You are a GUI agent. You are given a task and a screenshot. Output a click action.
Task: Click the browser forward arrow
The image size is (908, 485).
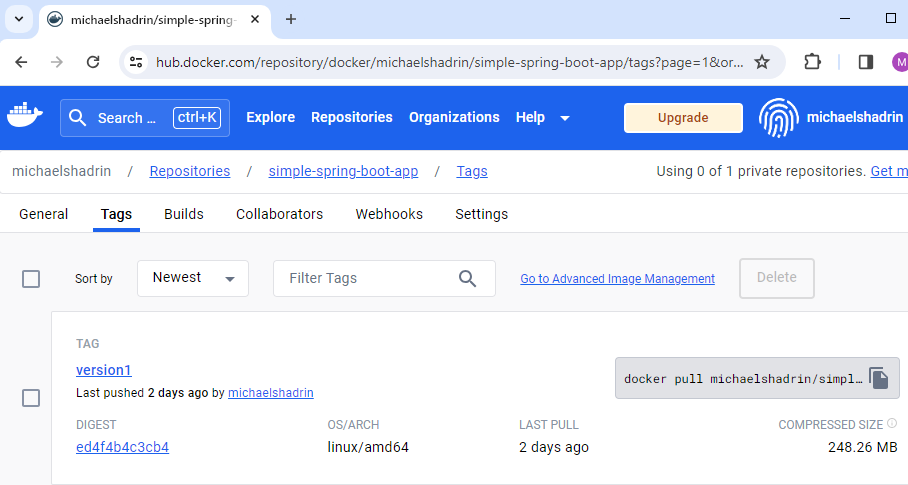click(57, 62)
